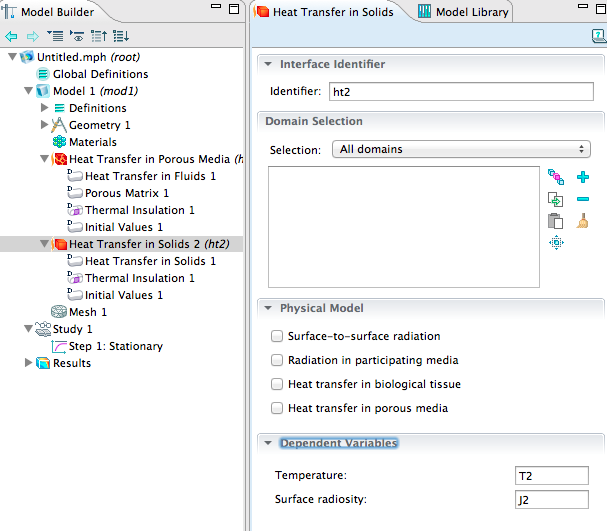Click the Clear Selection broom icon

583,221
